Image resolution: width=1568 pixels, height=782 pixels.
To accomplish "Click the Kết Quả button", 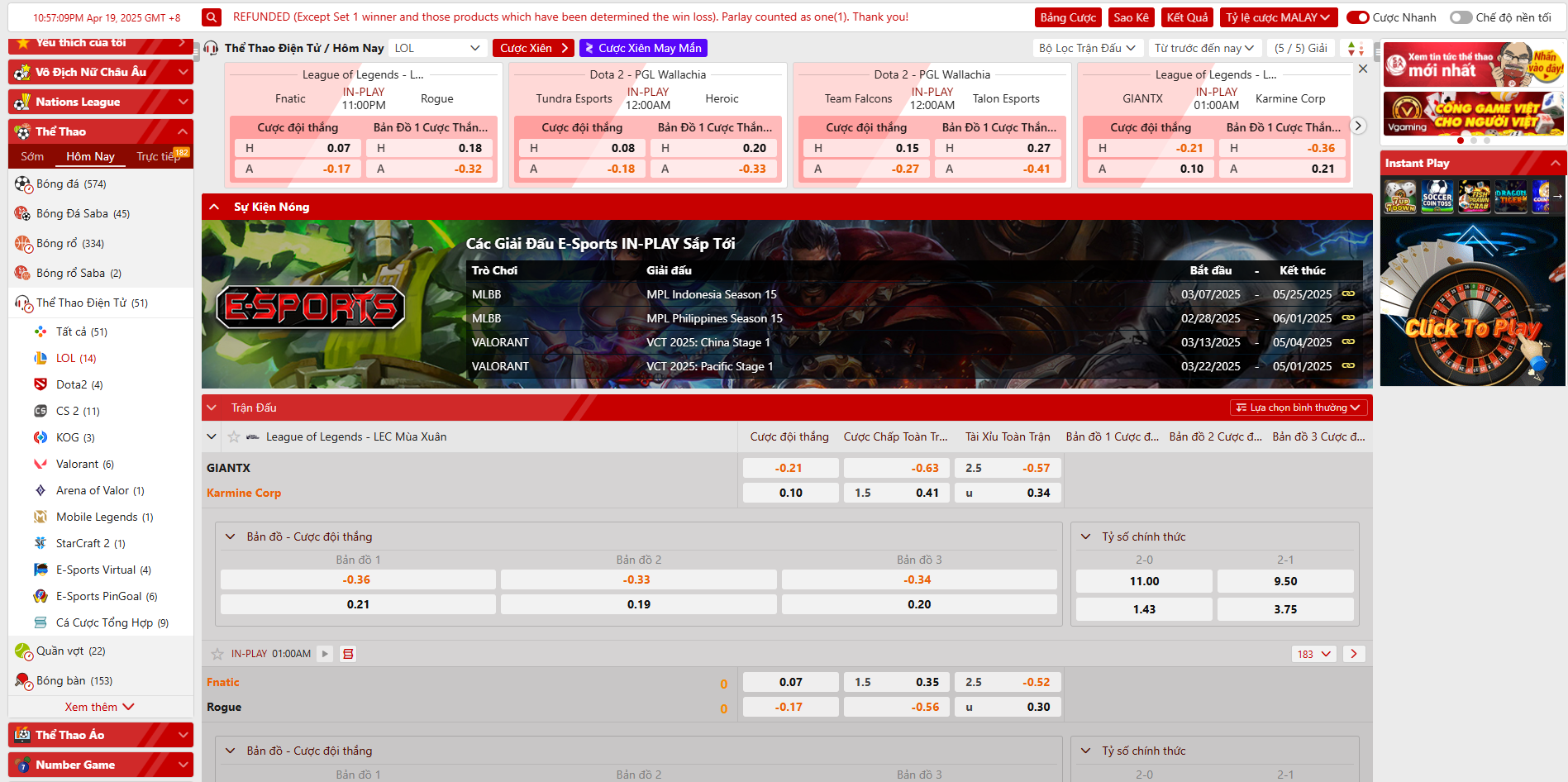I will tap(1187, 17).
